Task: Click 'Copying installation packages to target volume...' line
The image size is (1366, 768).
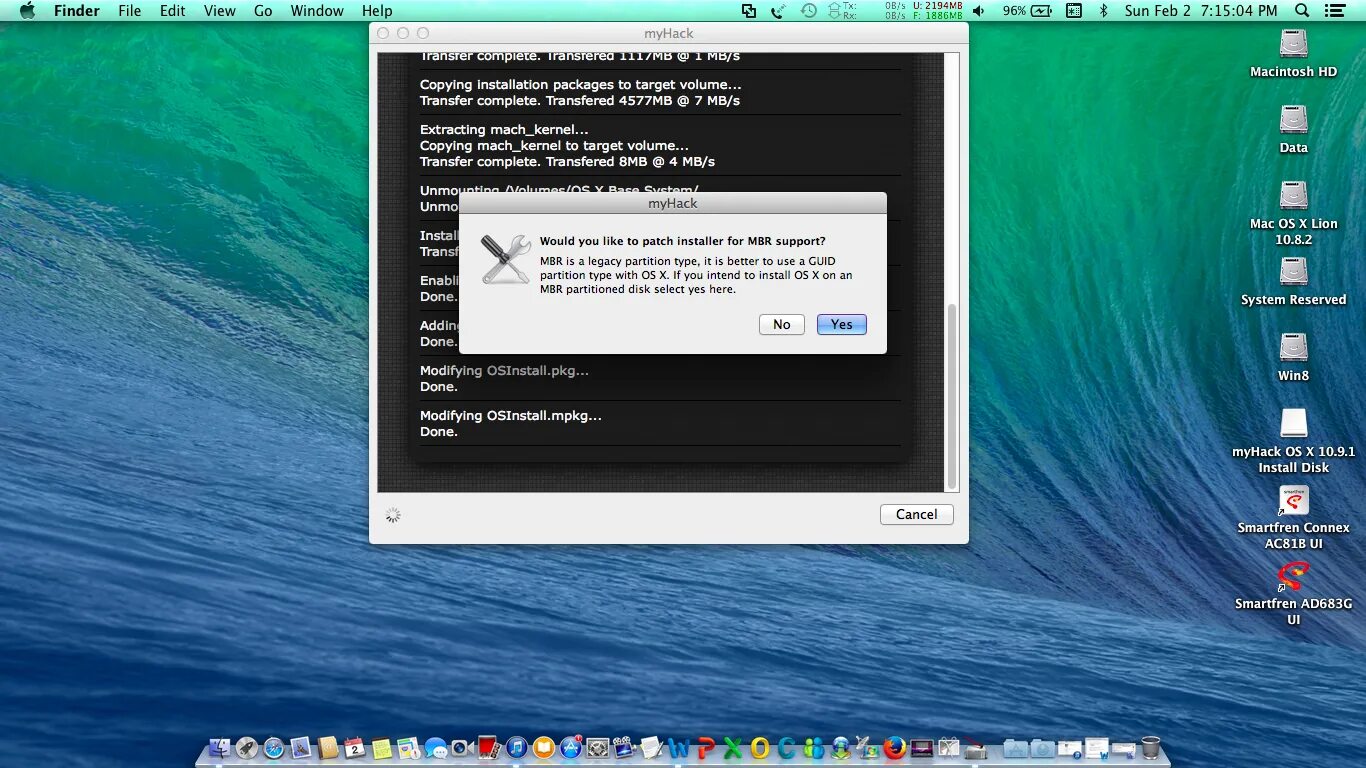Action: click(581, 84)
